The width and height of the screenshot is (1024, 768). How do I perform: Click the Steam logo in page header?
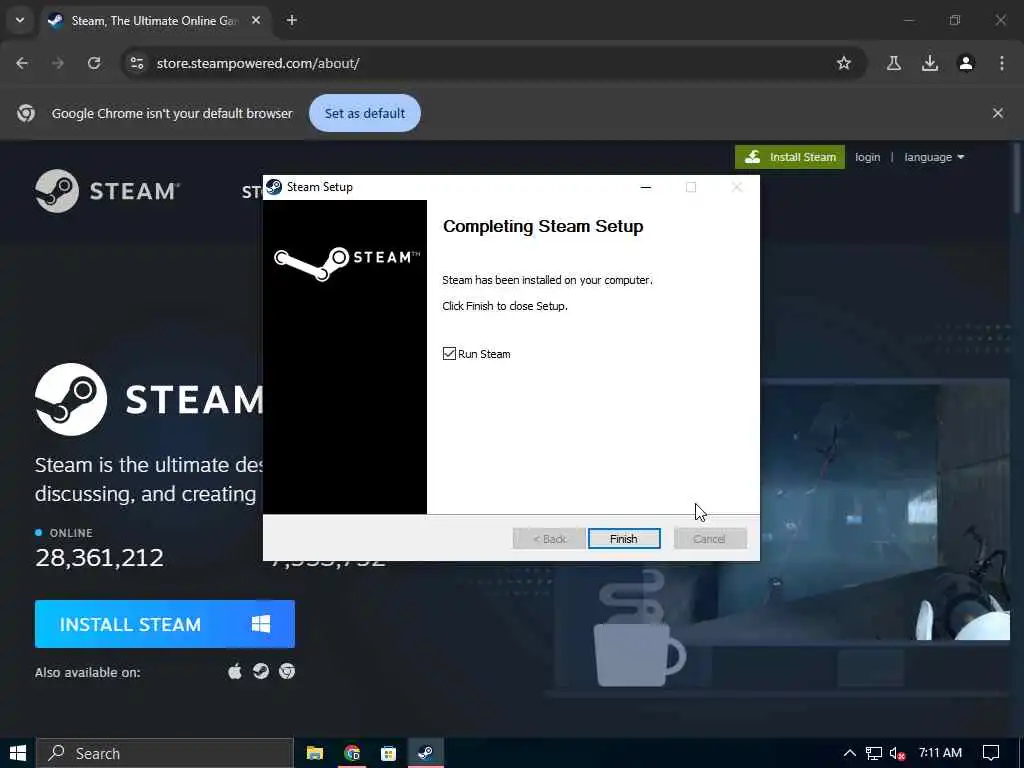(108, 191)
